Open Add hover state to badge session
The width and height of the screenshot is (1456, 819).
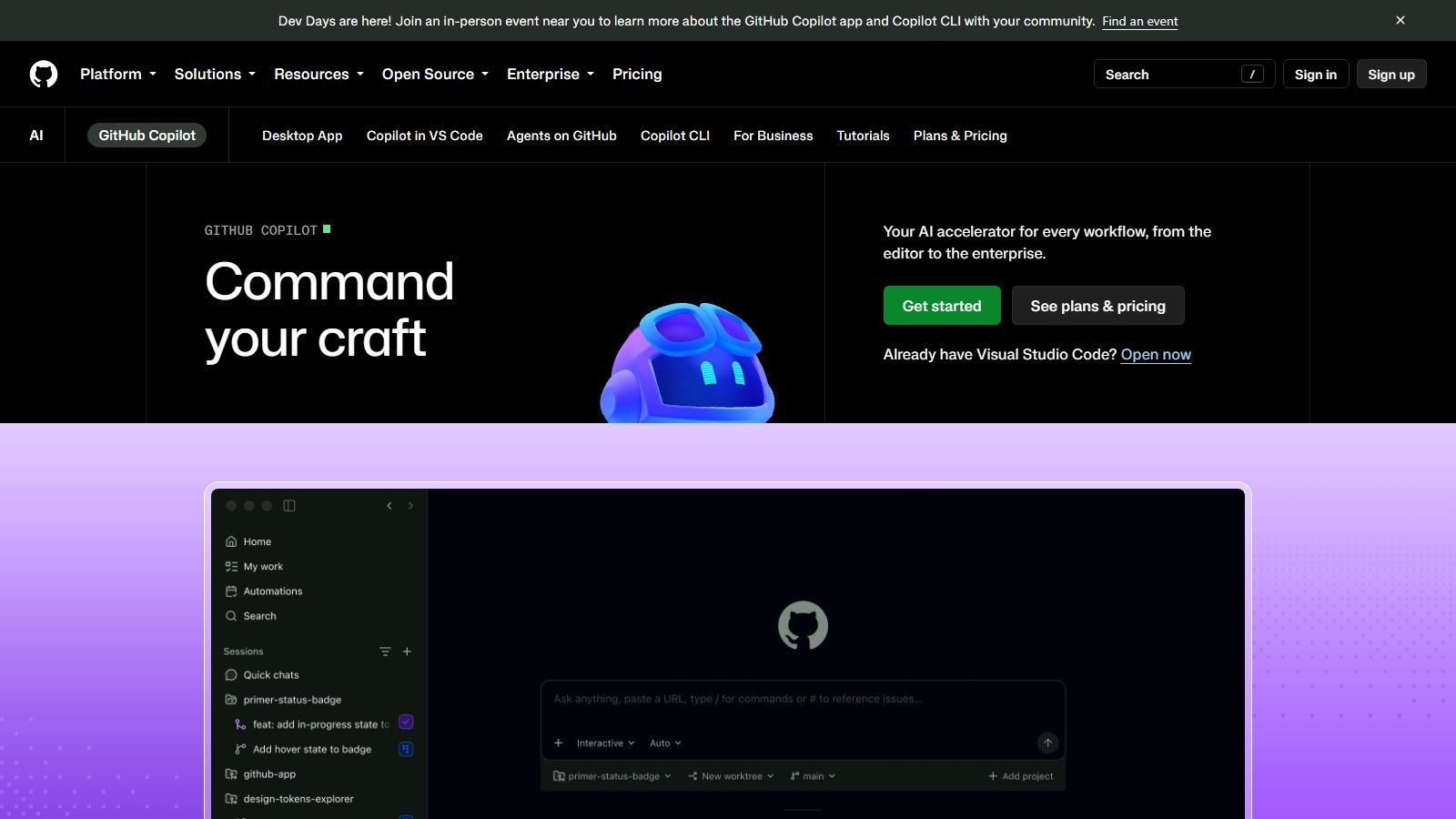(x=304, y=749)
